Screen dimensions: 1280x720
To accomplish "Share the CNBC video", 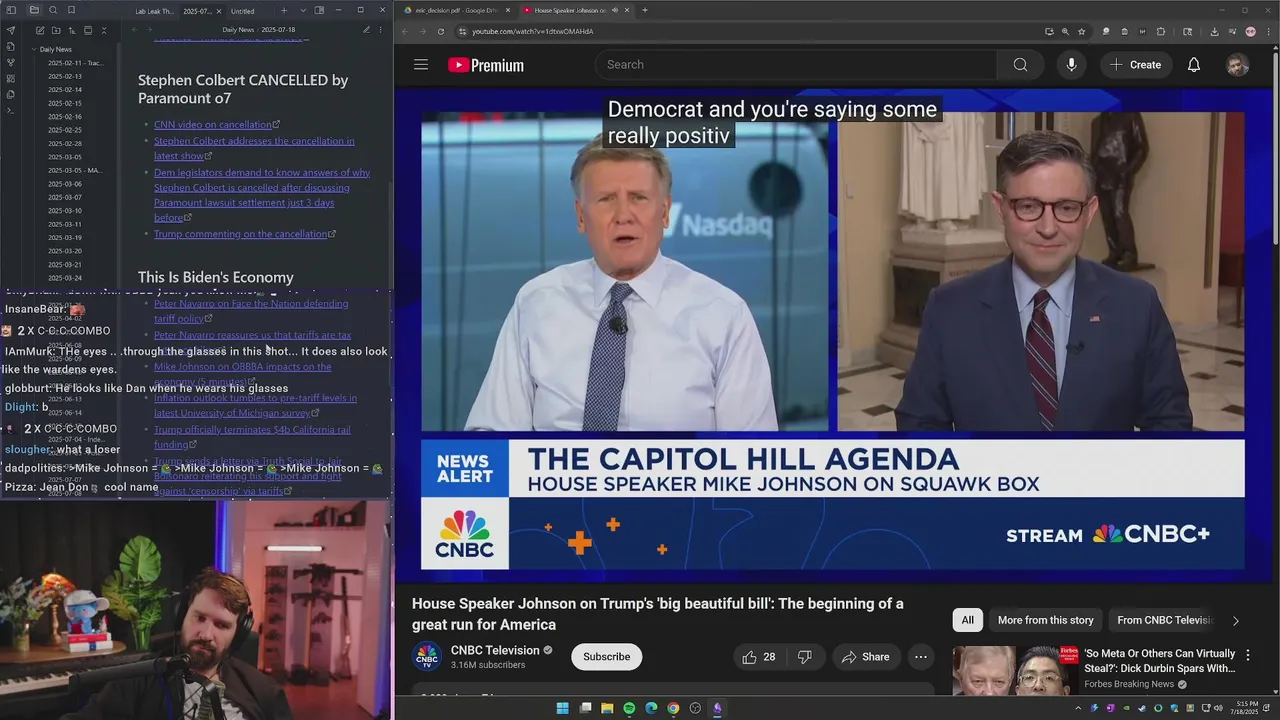I will (x=866, y=656).
